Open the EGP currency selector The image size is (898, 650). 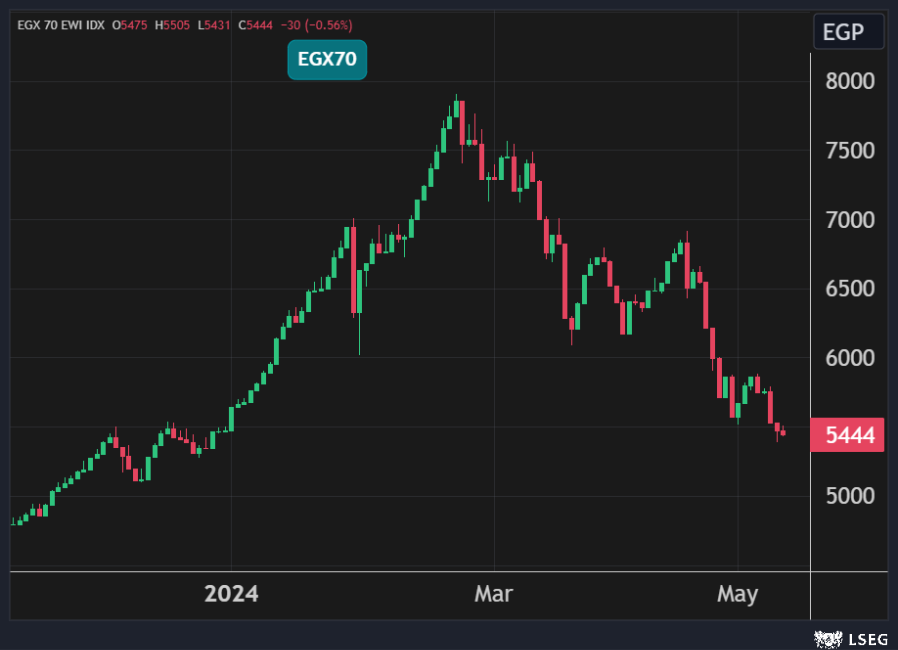[848, 32]
